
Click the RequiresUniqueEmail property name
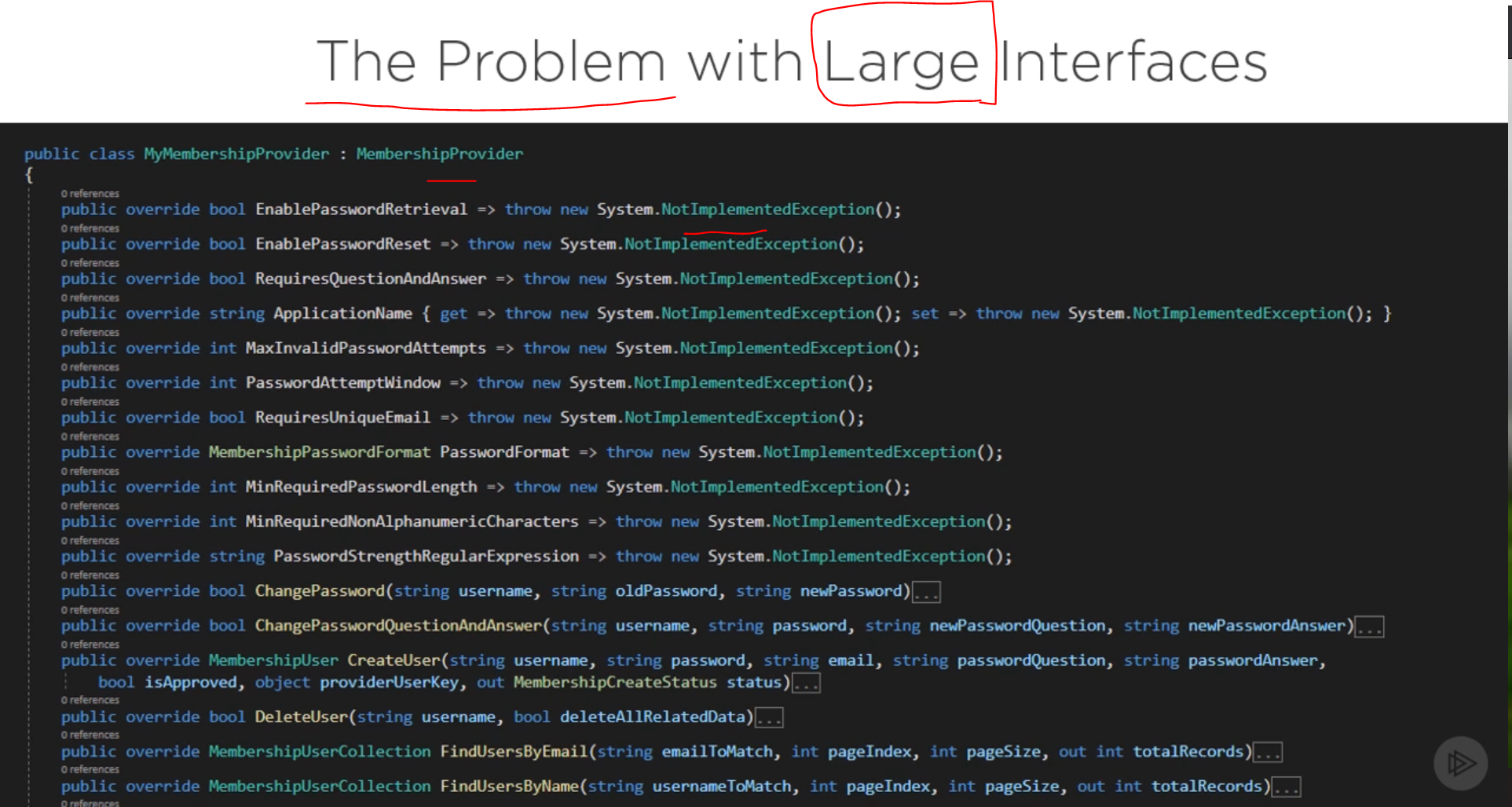tap(343, 417)
